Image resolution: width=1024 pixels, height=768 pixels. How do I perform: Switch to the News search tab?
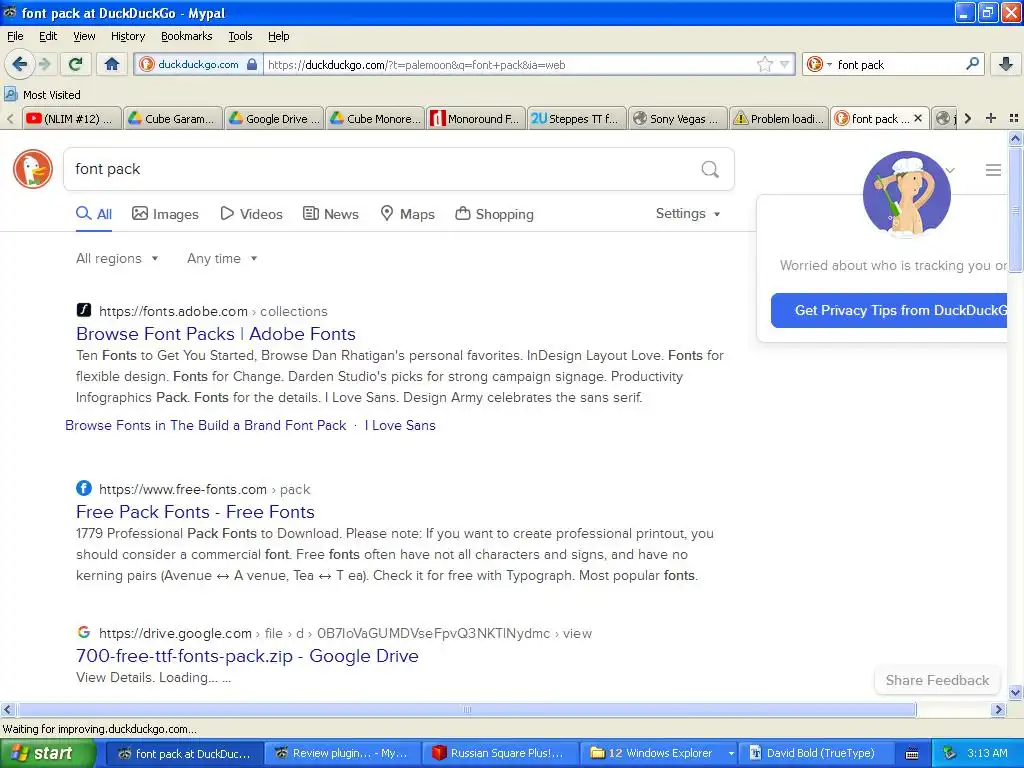(330, 214)
